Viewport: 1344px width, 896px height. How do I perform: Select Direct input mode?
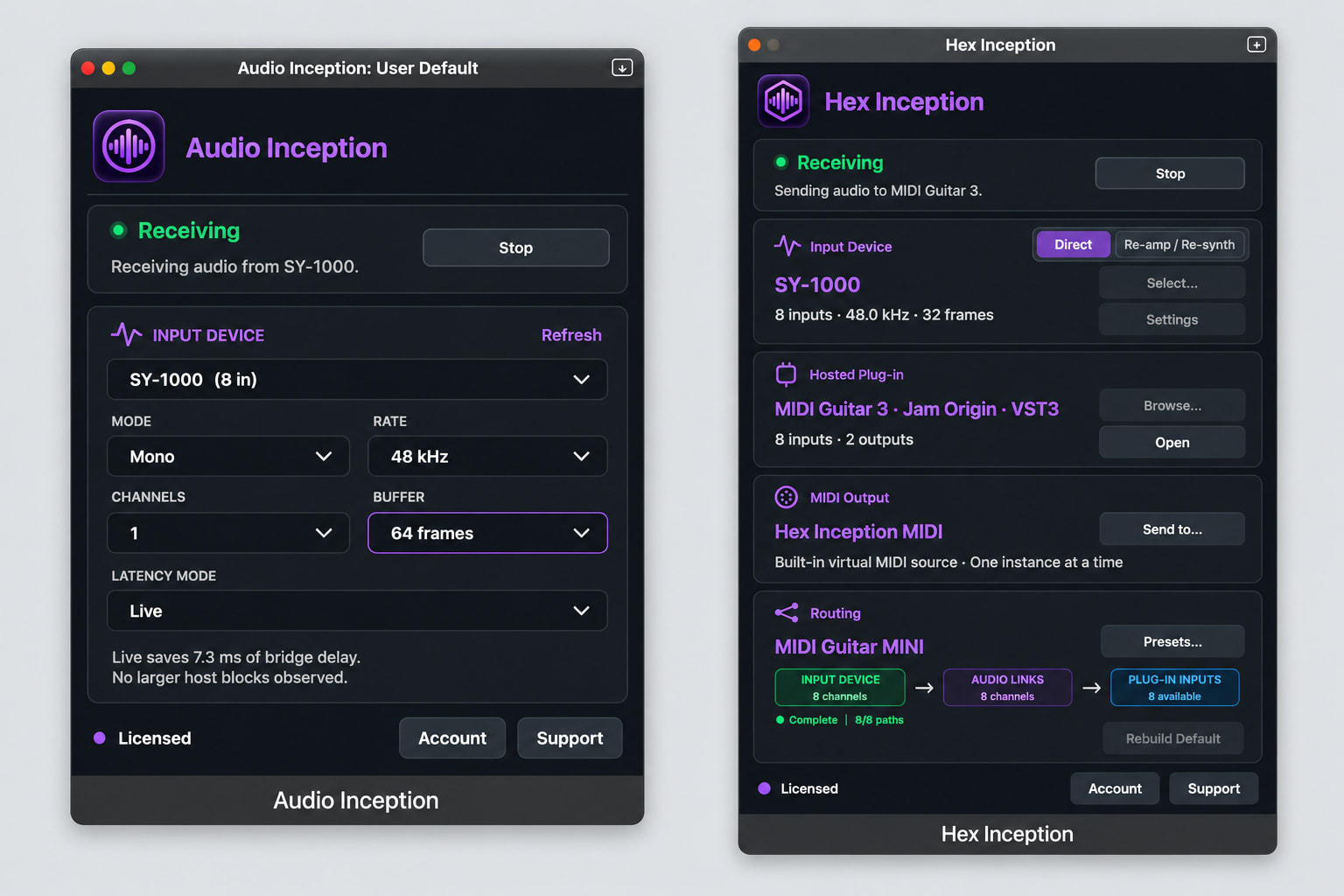click(x=1073, y=245)
